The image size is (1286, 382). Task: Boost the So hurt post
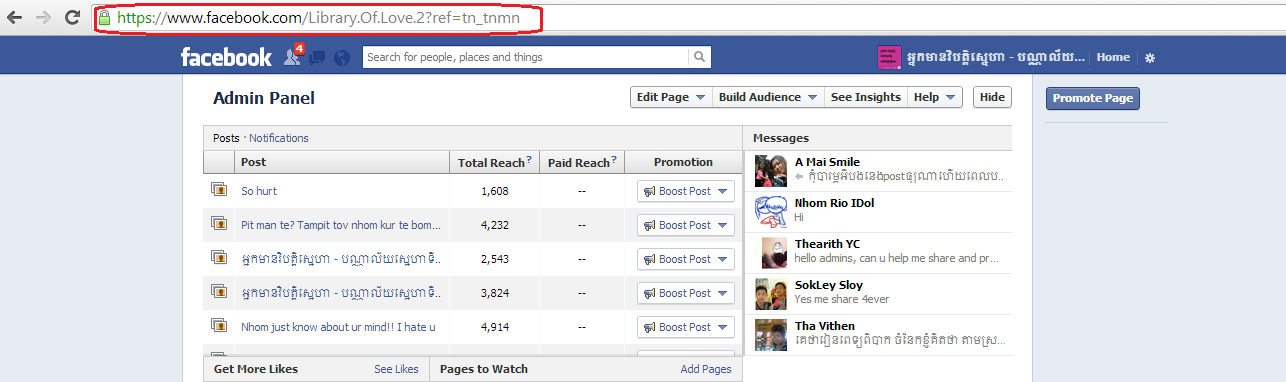pos(686,191)
